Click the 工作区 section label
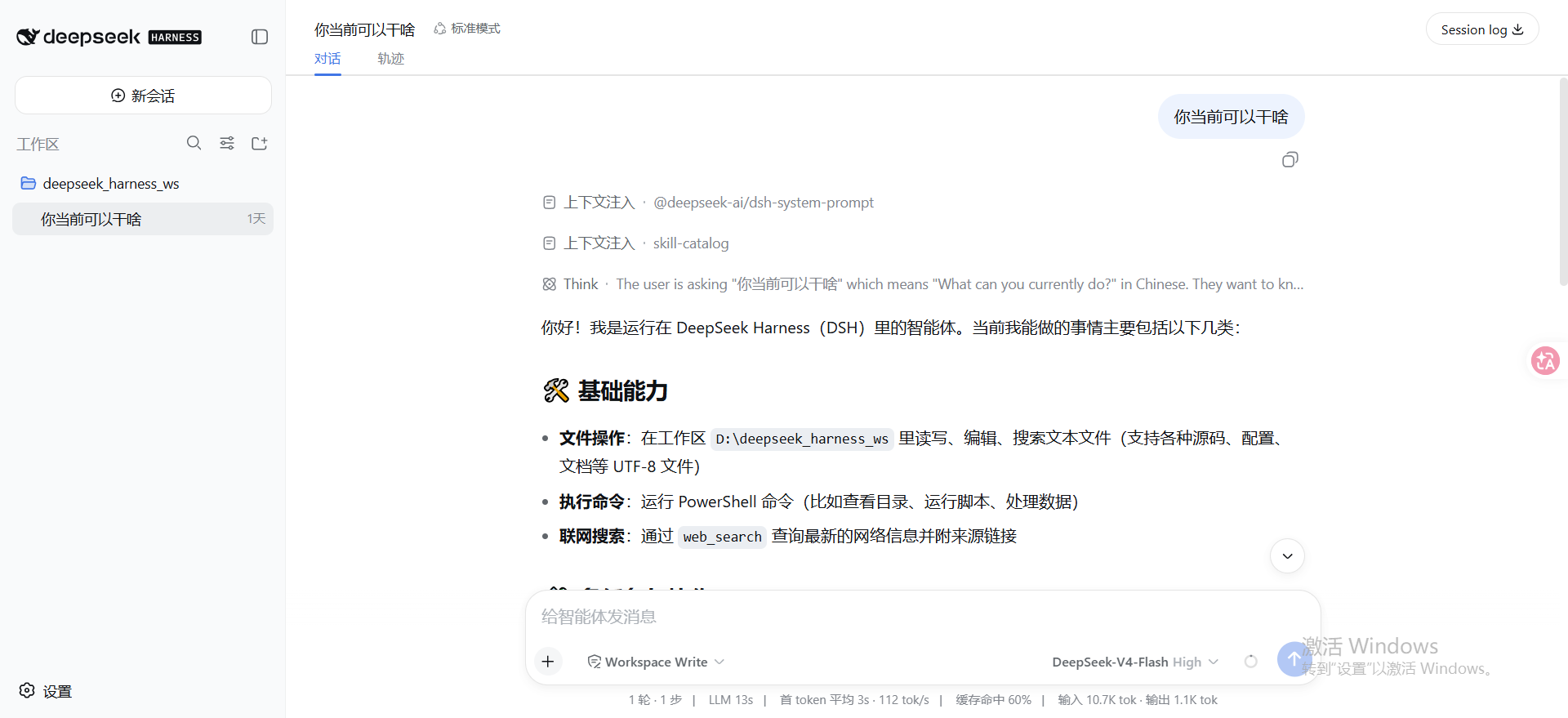Image resolution: width=1568 pixels, height=718 pixels. [x=38, y=145]
